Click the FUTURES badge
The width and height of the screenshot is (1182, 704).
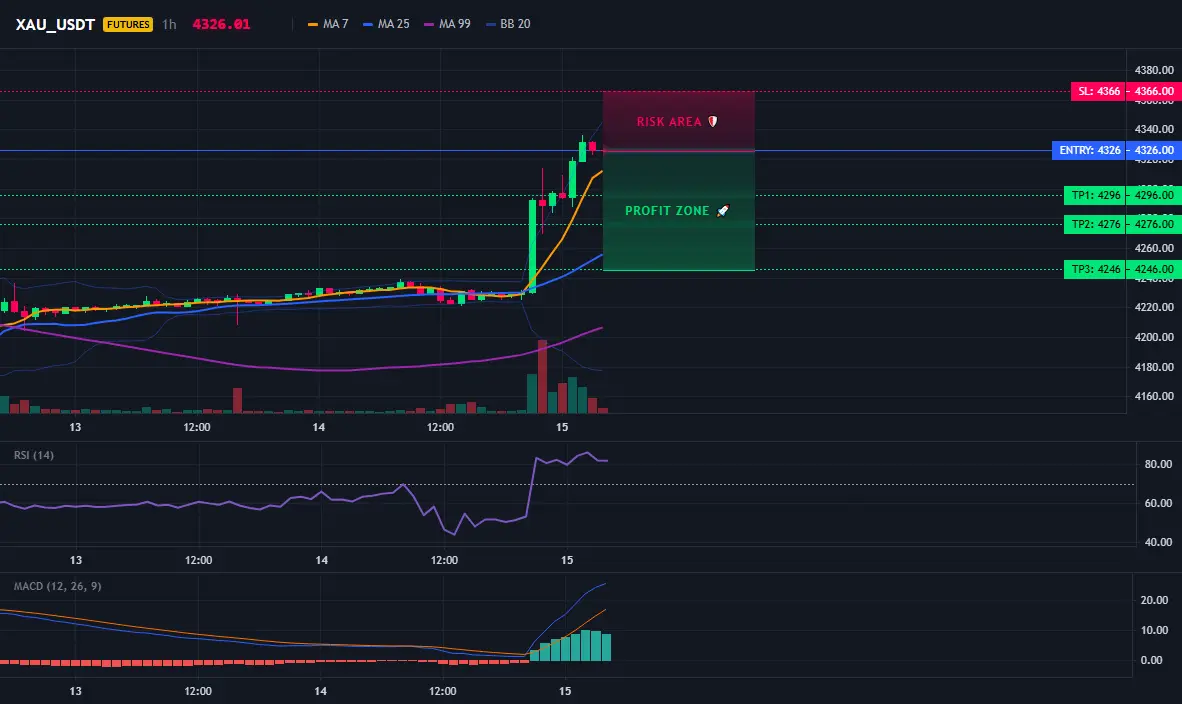click(x=128, y=24)
